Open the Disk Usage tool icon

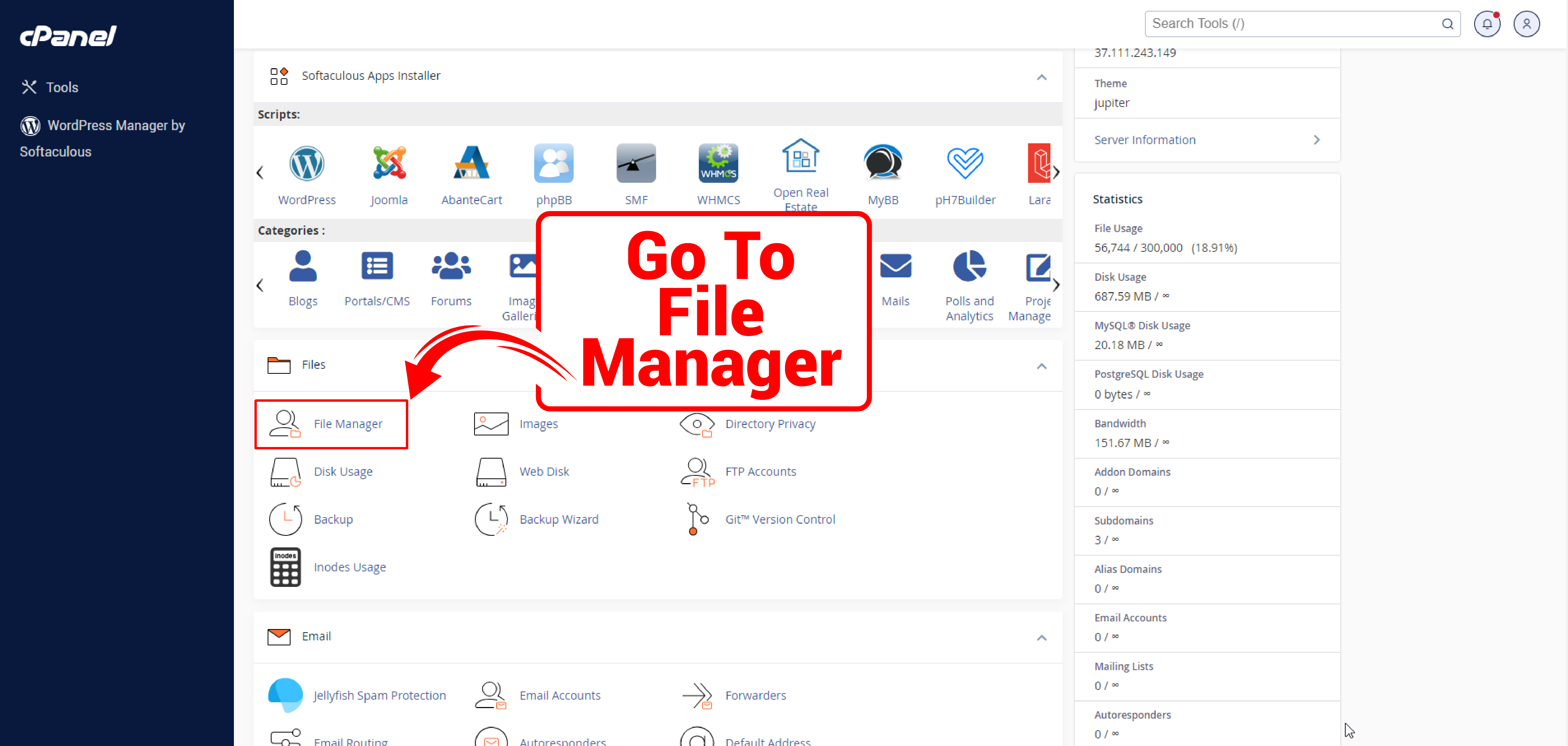point(285,472)
